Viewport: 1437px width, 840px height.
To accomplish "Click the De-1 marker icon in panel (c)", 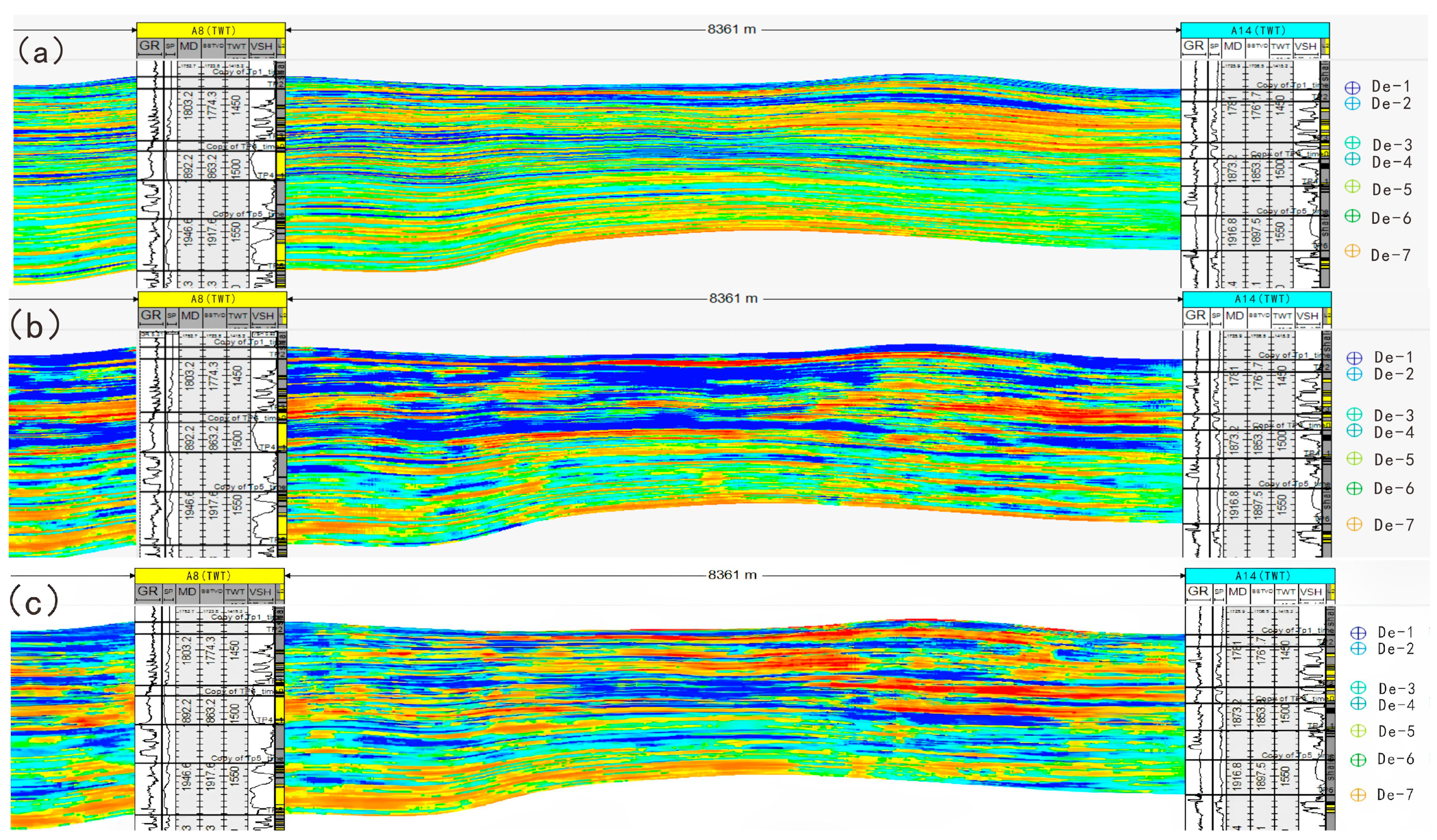I will (1358, 632).
